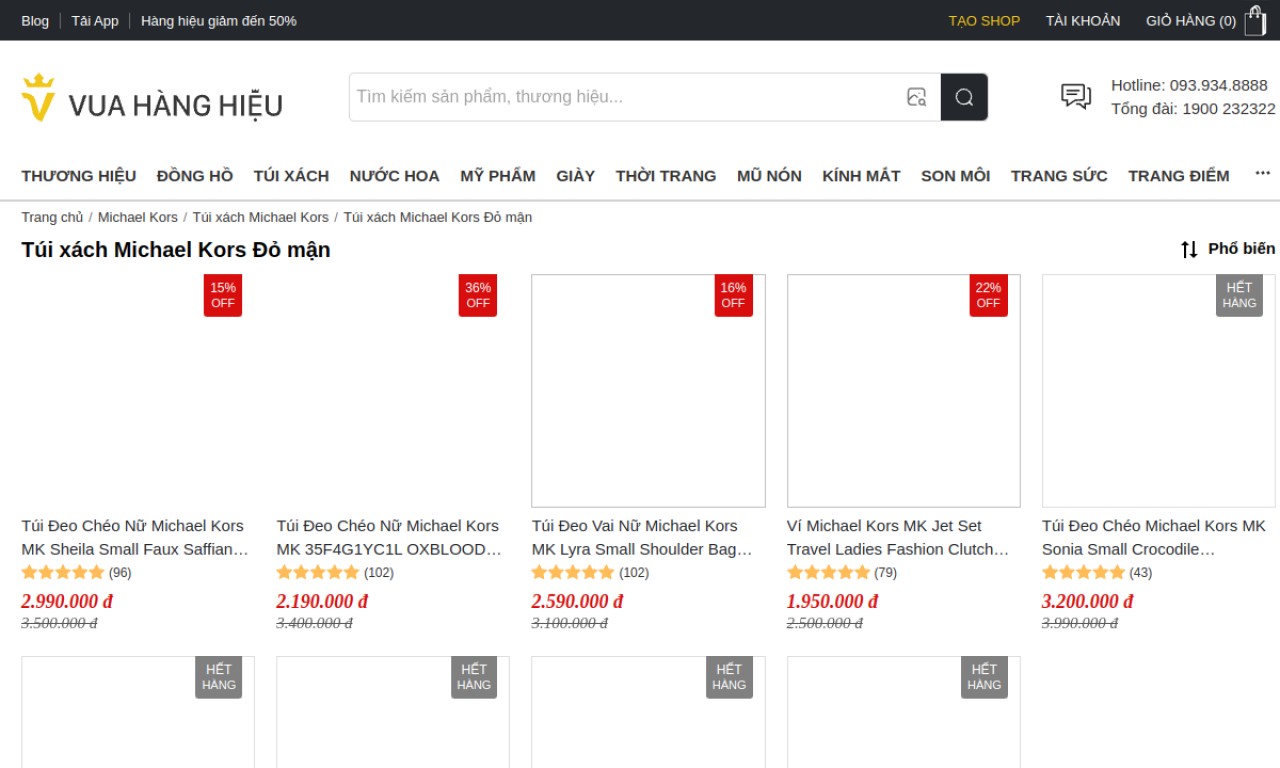Viewport: 1280px width, 768px height.
Task: Click star rating of Jet Set Travel clutch
Action: point(829,573)
